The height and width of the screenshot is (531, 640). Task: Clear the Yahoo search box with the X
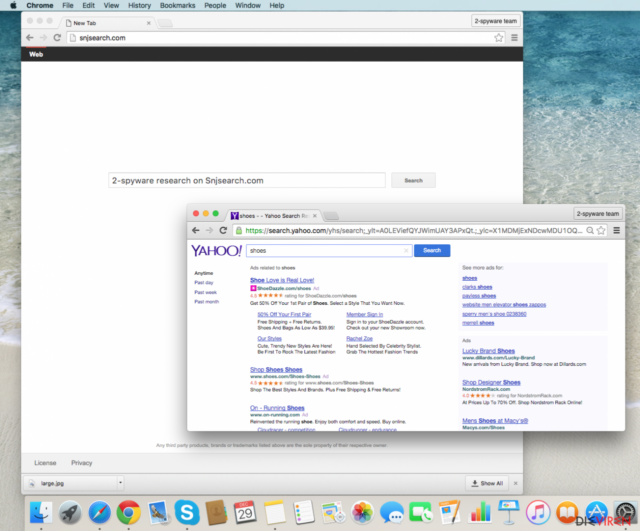click(x=406, y=251)
